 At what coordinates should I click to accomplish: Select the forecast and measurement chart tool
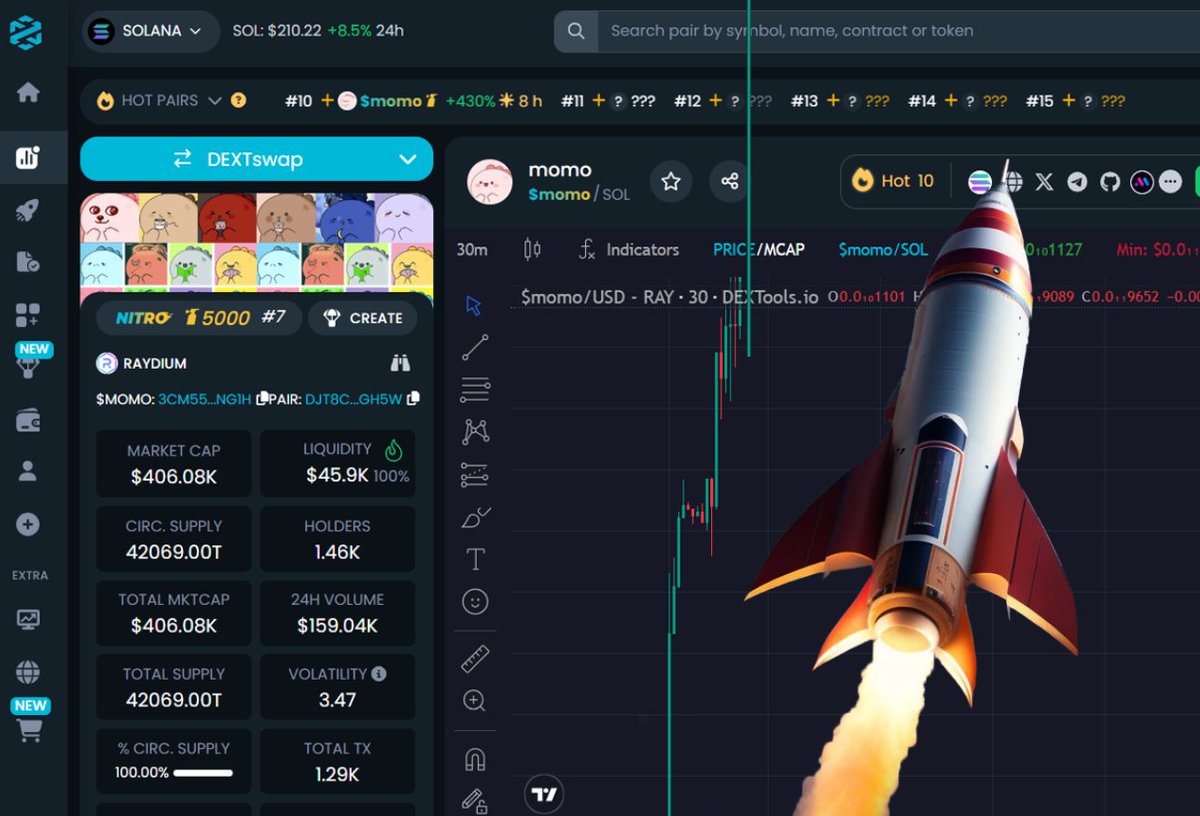click(475, 475)
